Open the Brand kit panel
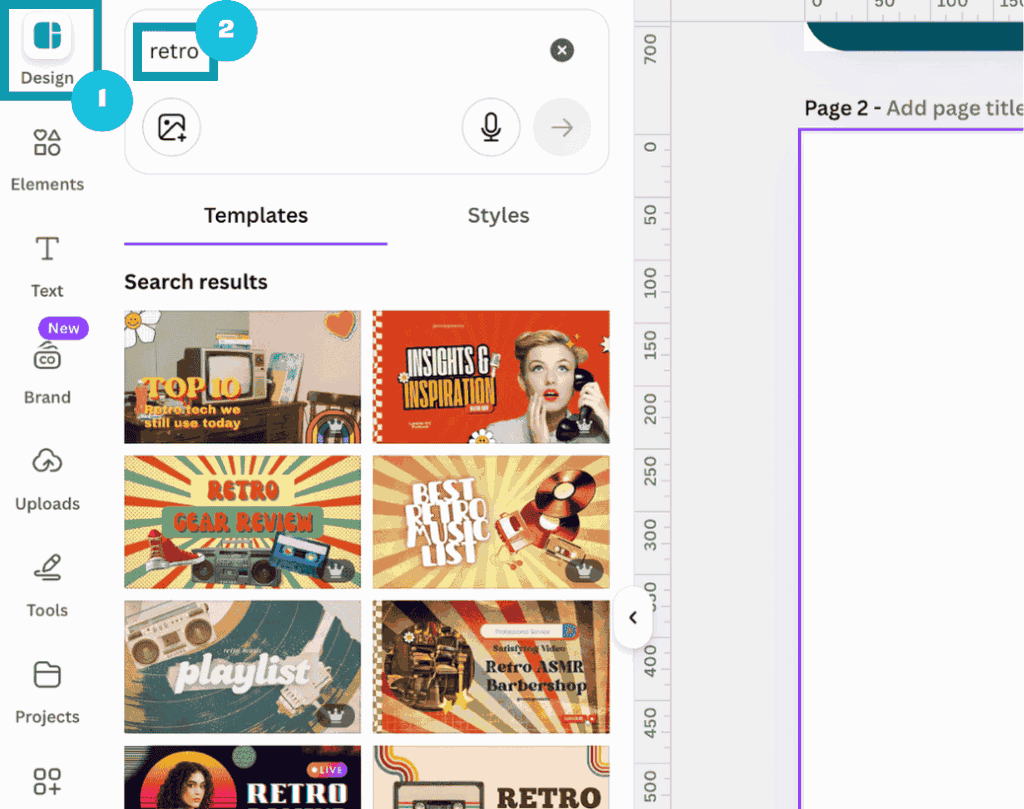 47,371
